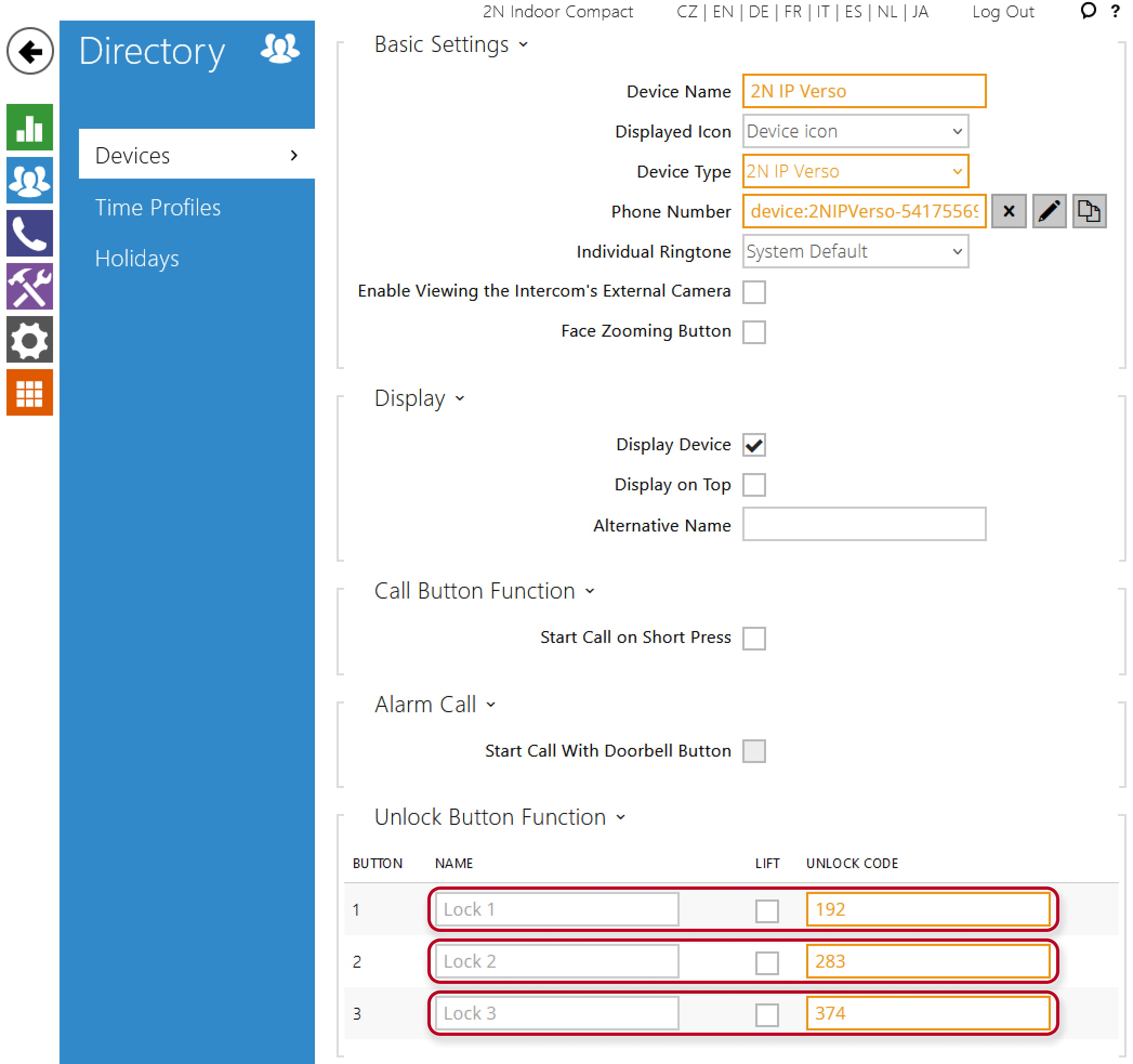Click the NAME column header

pos(454,864)
